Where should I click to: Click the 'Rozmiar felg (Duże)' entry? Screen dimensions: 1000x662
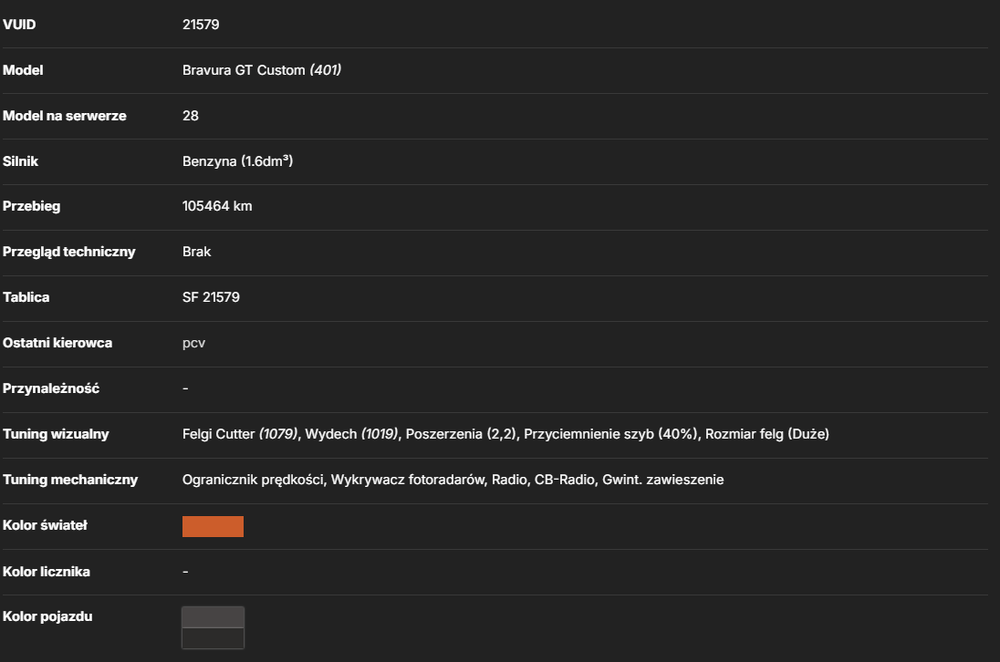pos(767,434)
